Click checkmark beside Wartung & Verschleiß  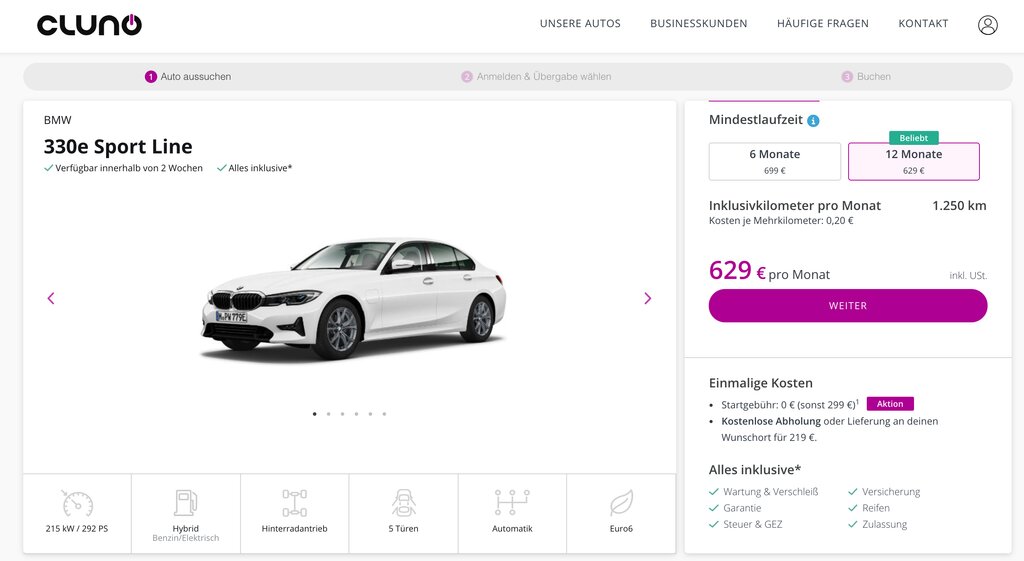coord(714,492)
